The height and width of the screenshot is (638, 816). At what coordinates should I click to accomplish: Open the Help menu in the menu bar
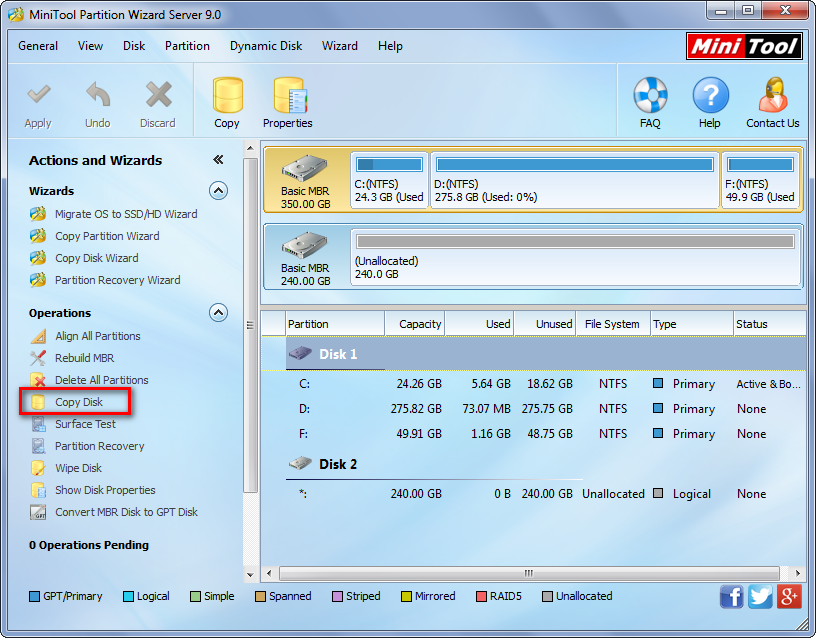[390, 46]
